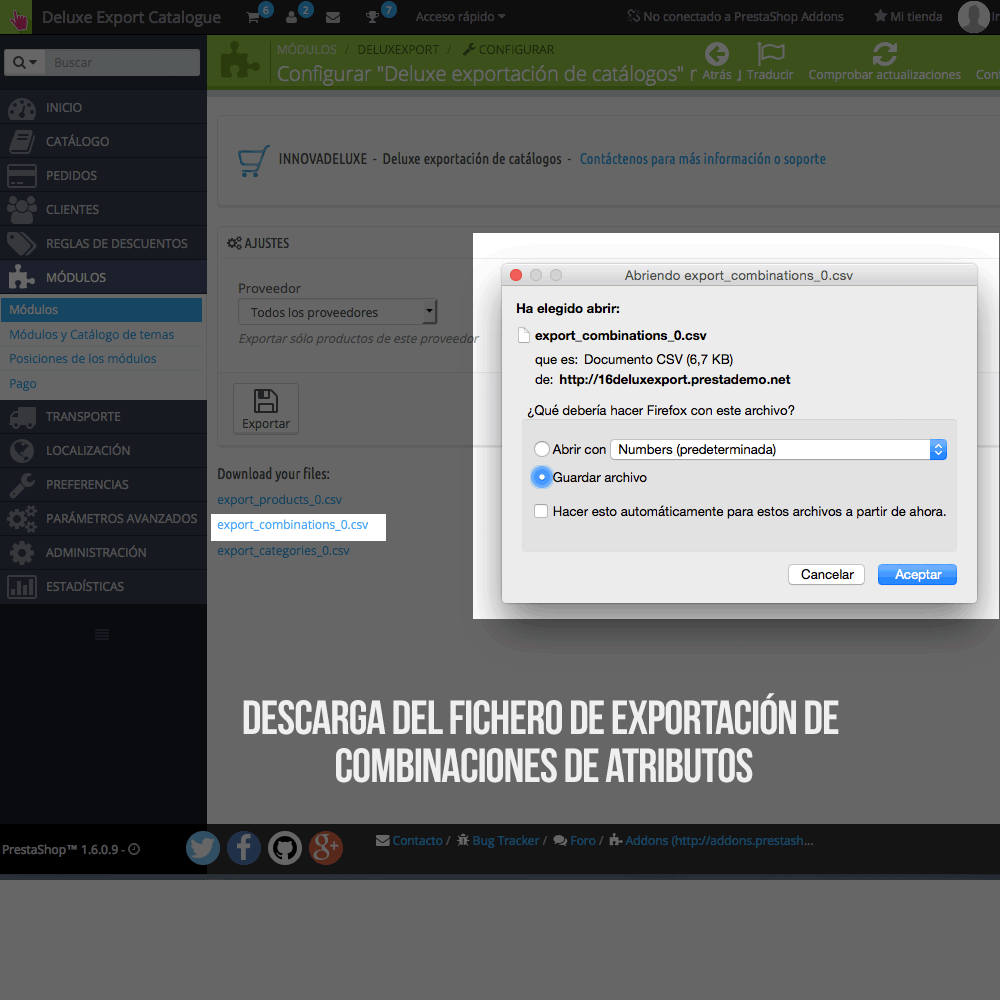Open the search type dropdown
Image resolution: width=1000 pixels, height=1000 pixels.
[25, 62]
